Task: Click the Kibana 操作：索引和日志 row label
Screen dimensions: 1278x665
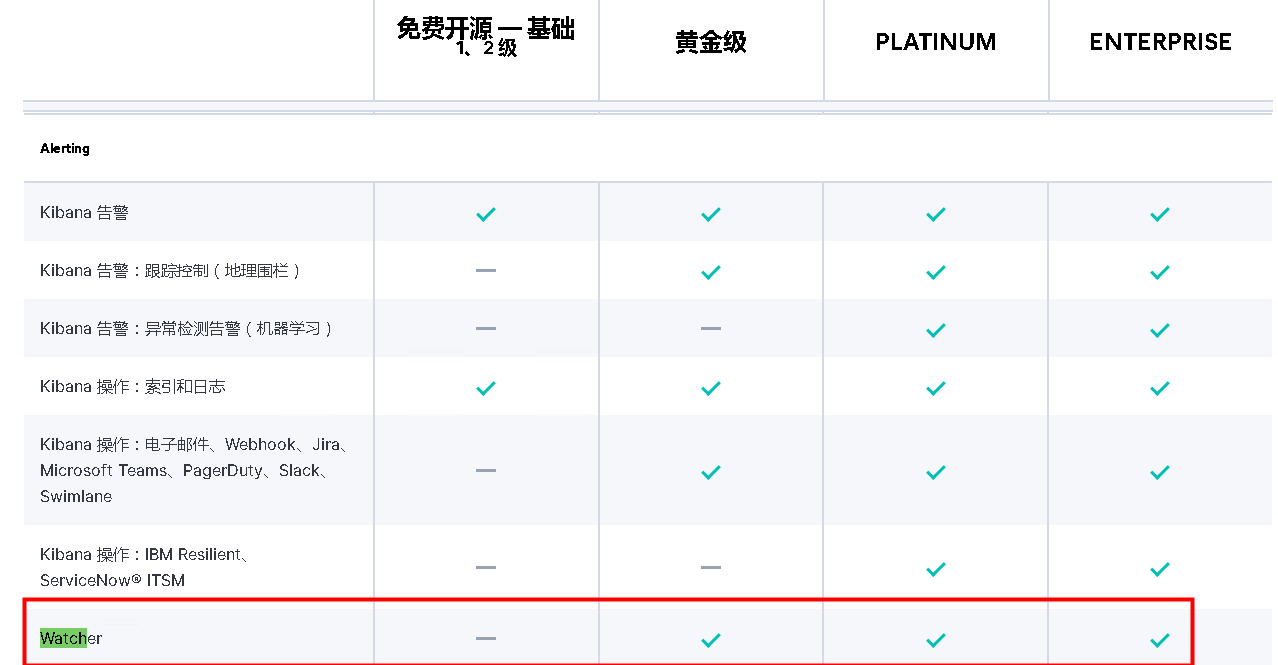Action: pyautogui.click(x=133, y=387)
